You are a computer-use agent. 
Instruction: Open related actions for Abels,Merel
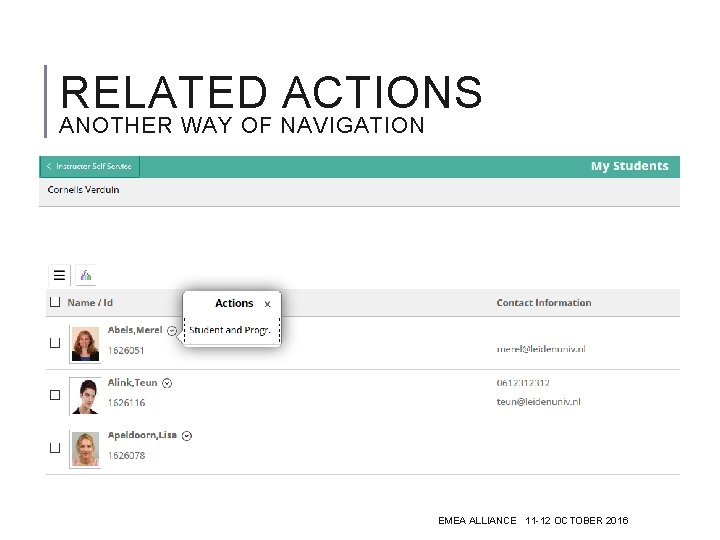tap(172, 331)
